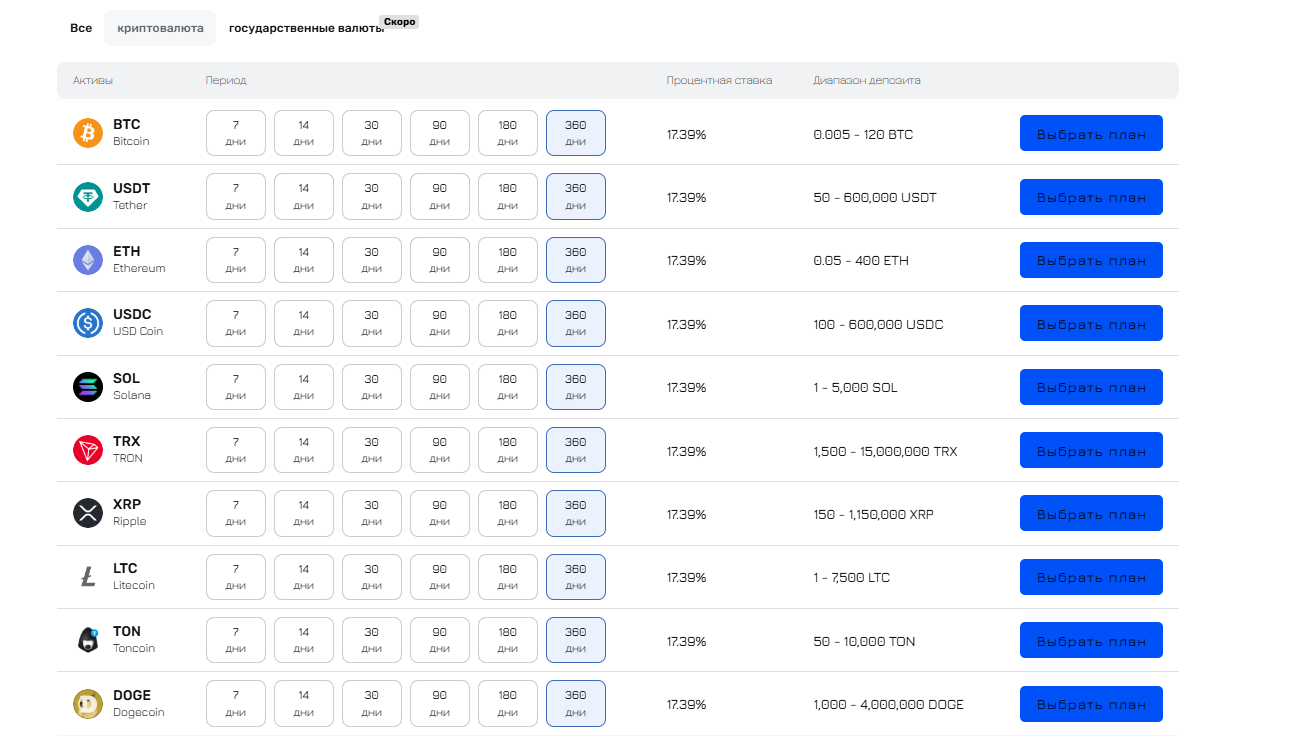Click the deposit range 1 - 5,000 SOL

(x=855, y=387)
